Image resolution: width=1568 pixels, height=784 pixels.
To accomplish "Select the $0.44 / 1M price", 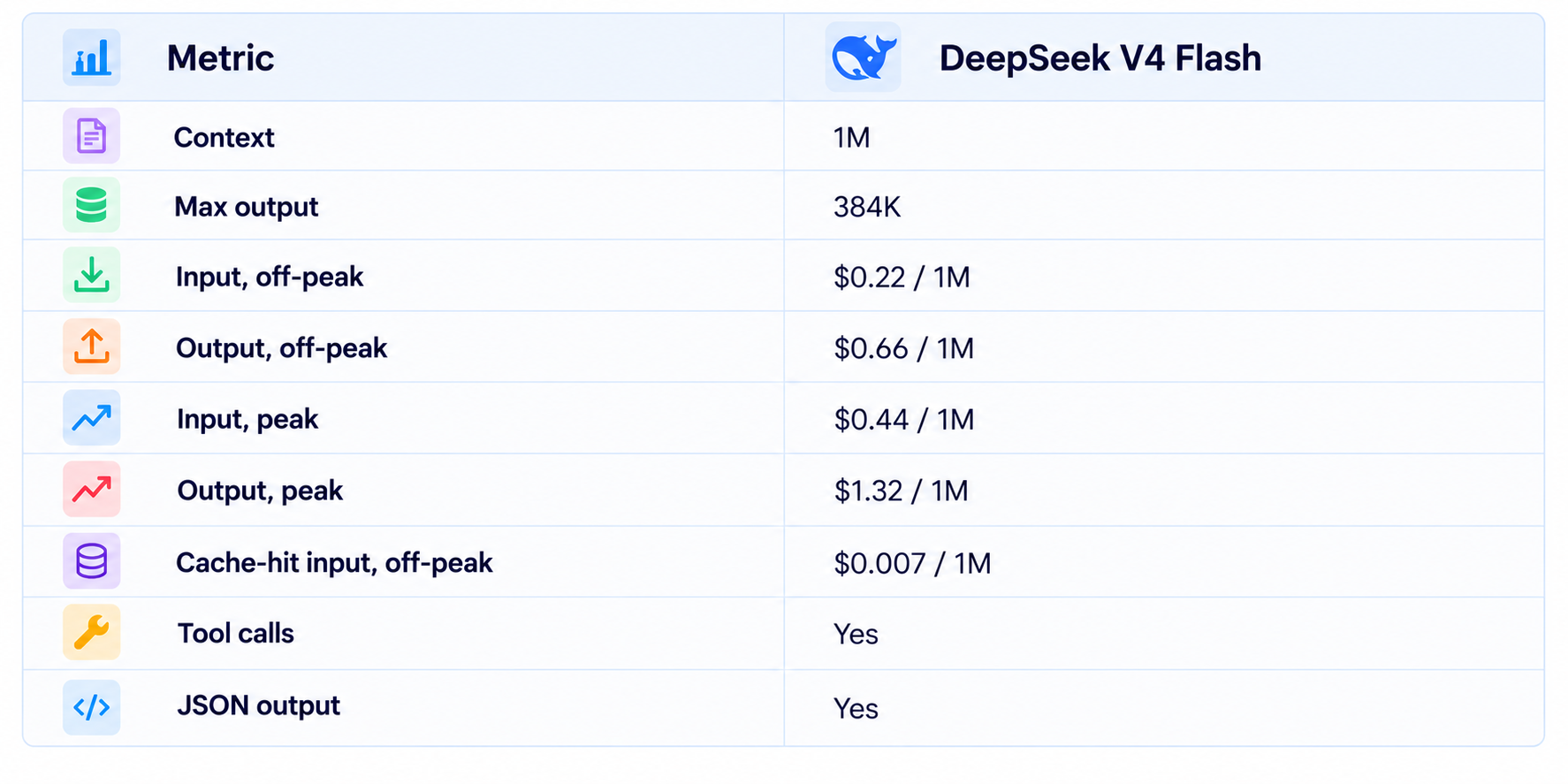I will tap(903, 419).
